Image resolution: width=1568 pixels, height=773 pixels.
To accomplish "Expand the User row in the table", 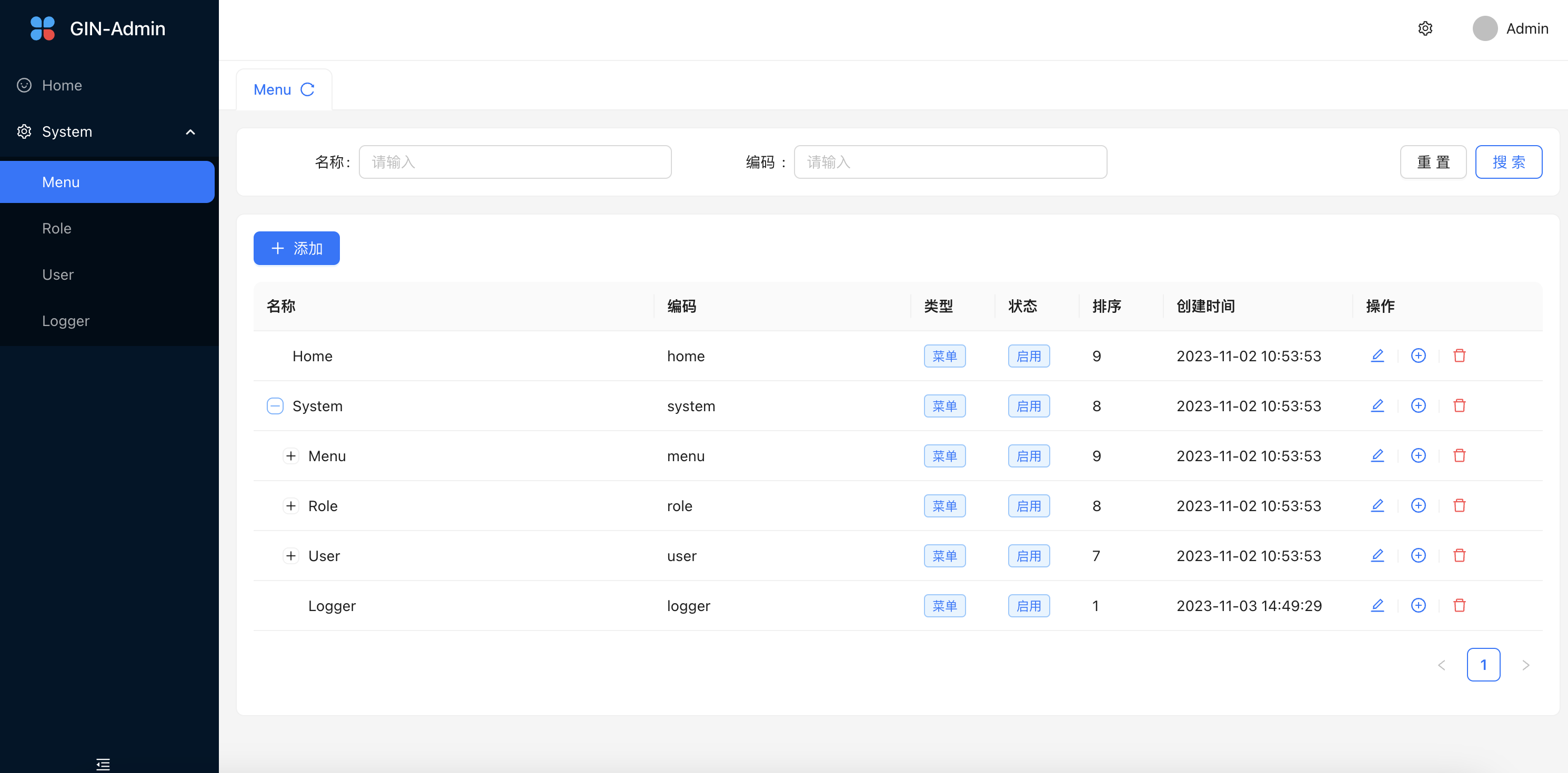I will pos(291,555).
